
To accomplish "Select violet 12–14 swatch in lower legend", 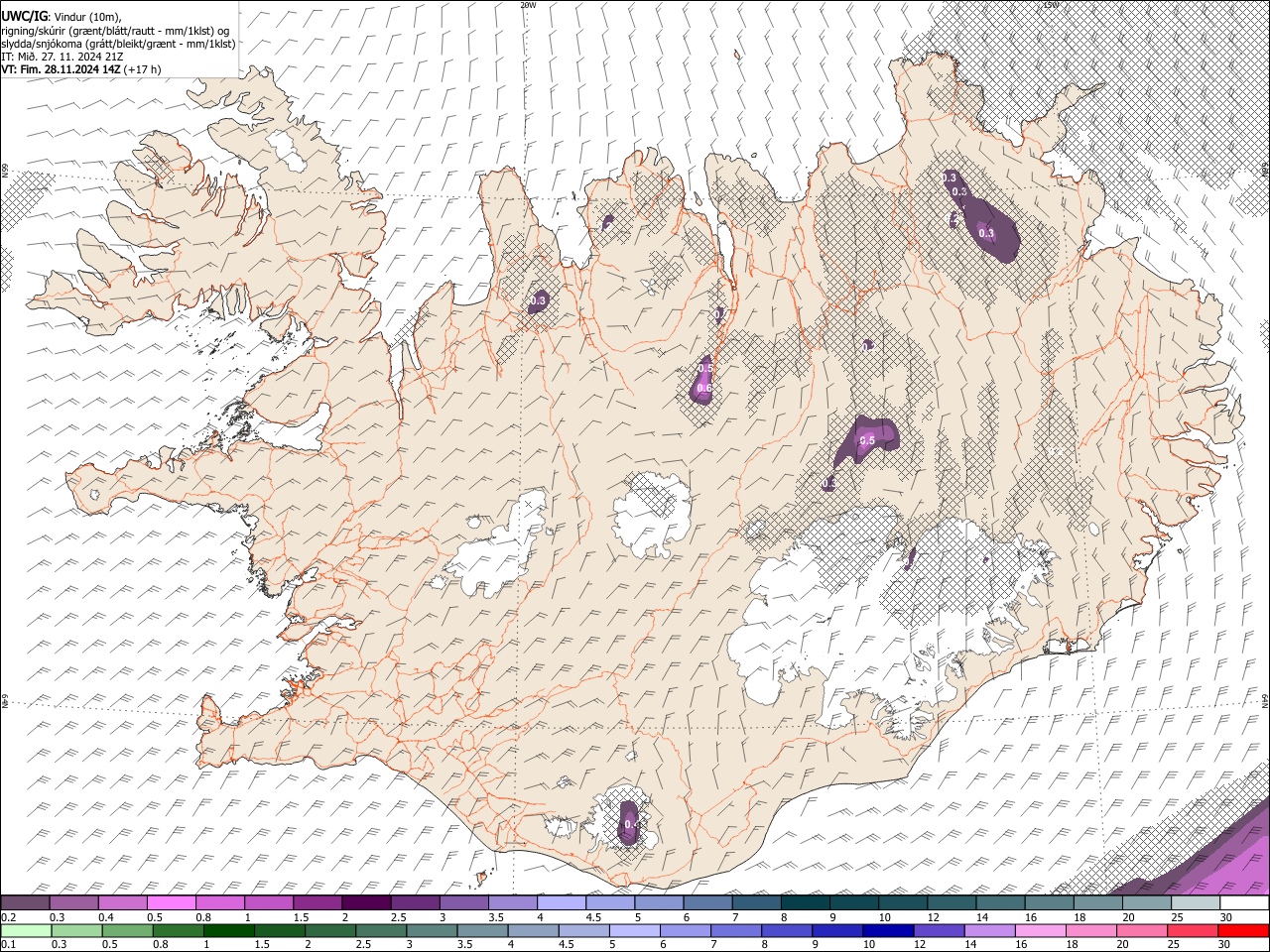I will [x=938, y=930].
